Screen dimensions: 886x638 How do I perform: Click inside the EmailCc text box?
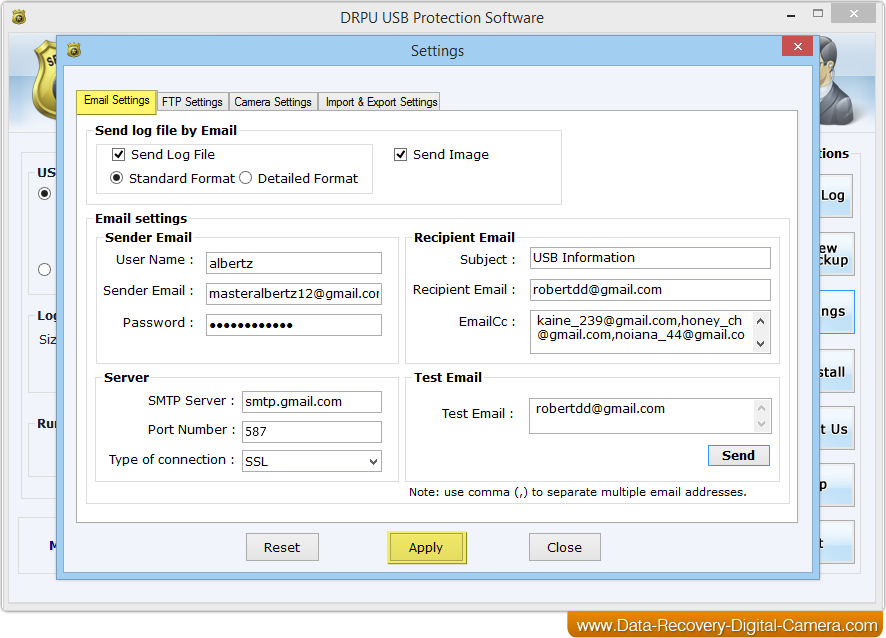[641, 331]
